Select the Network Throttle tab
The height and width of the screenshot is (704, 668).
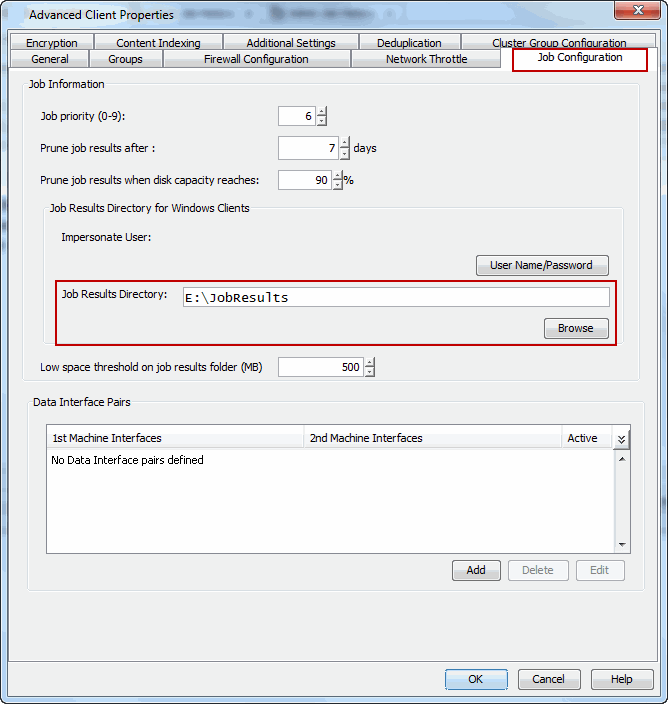click(426, 59)
